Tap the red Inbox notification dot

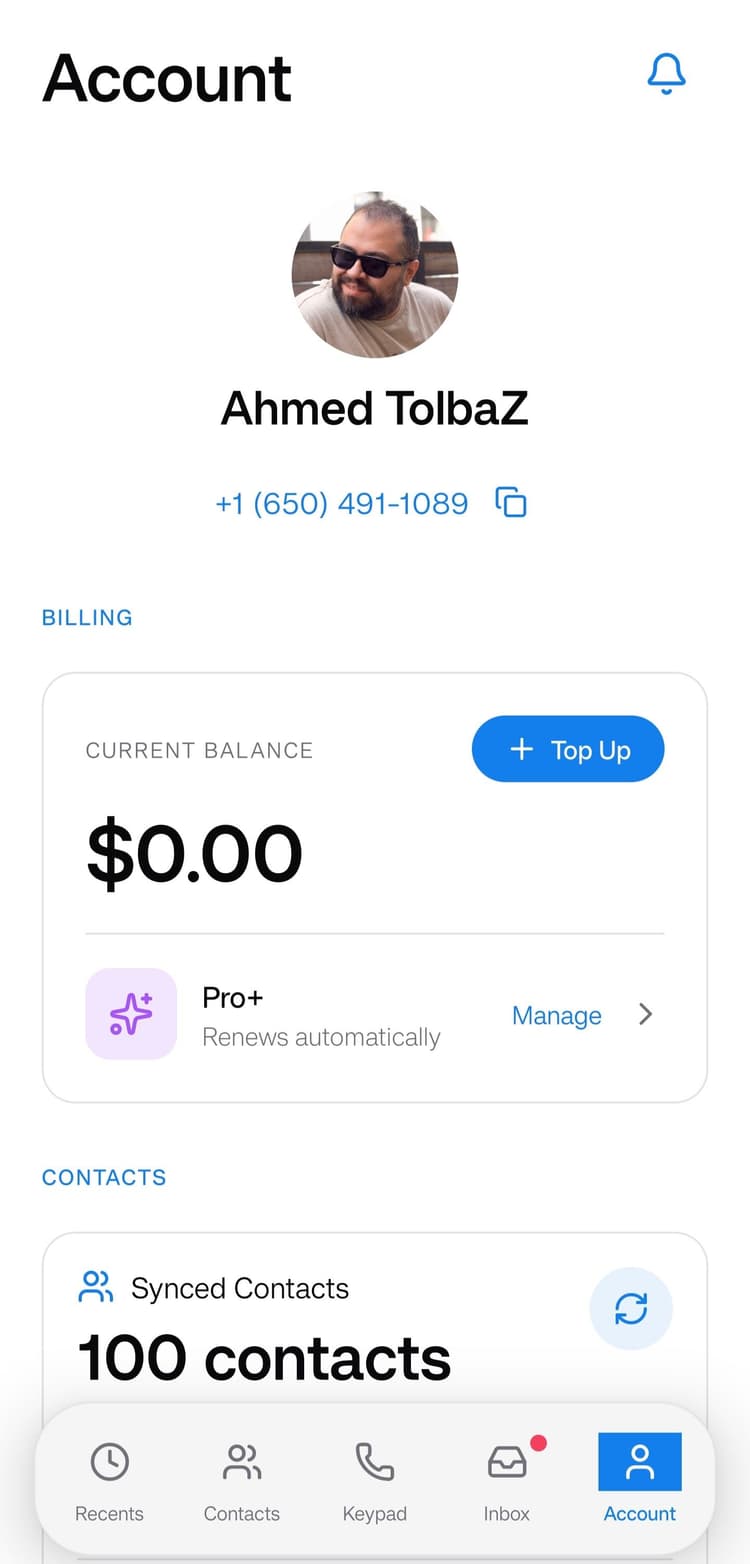coord(538,1443)
